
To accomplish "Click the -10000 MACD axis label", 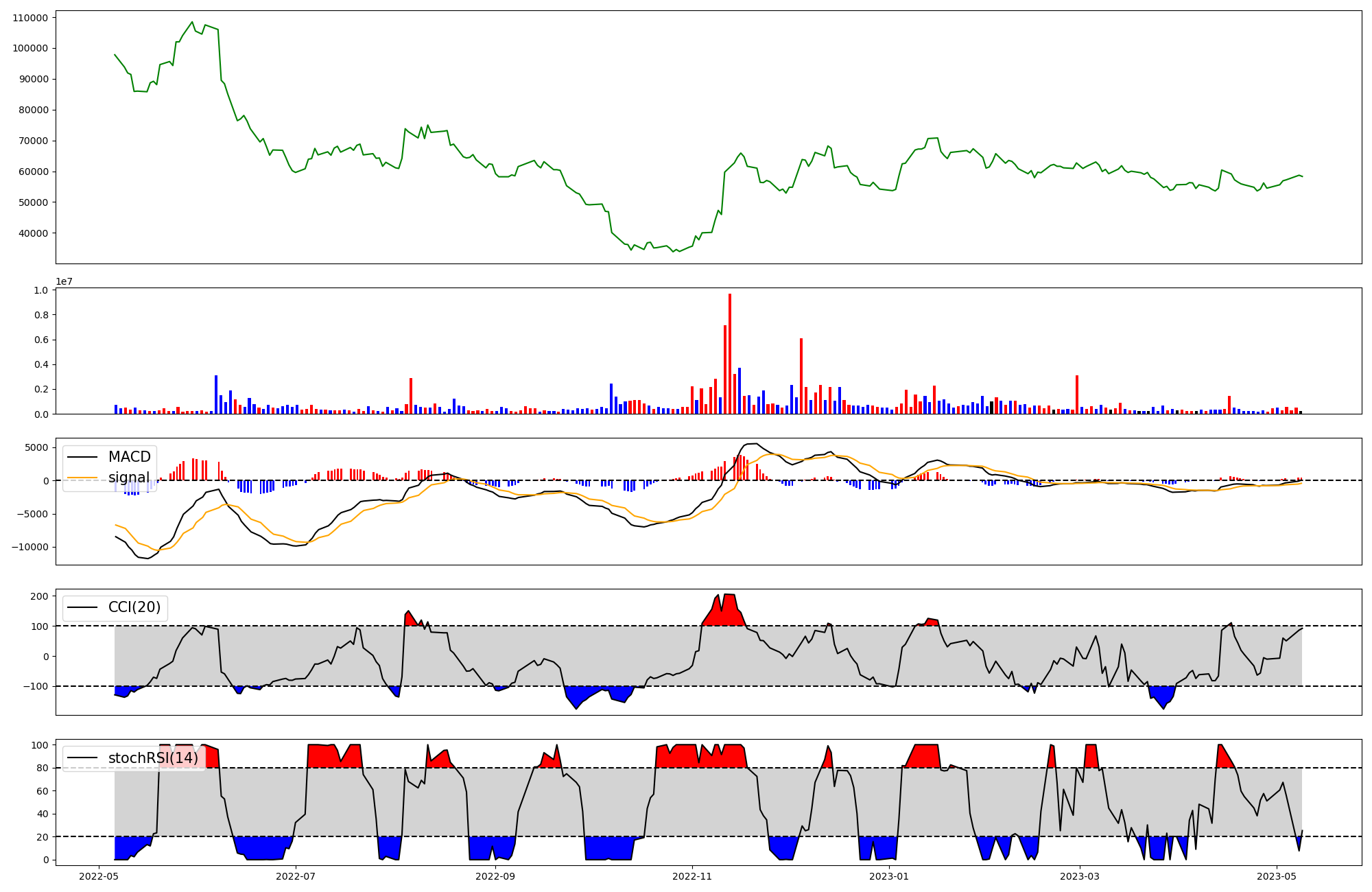I will click(29, 547).
